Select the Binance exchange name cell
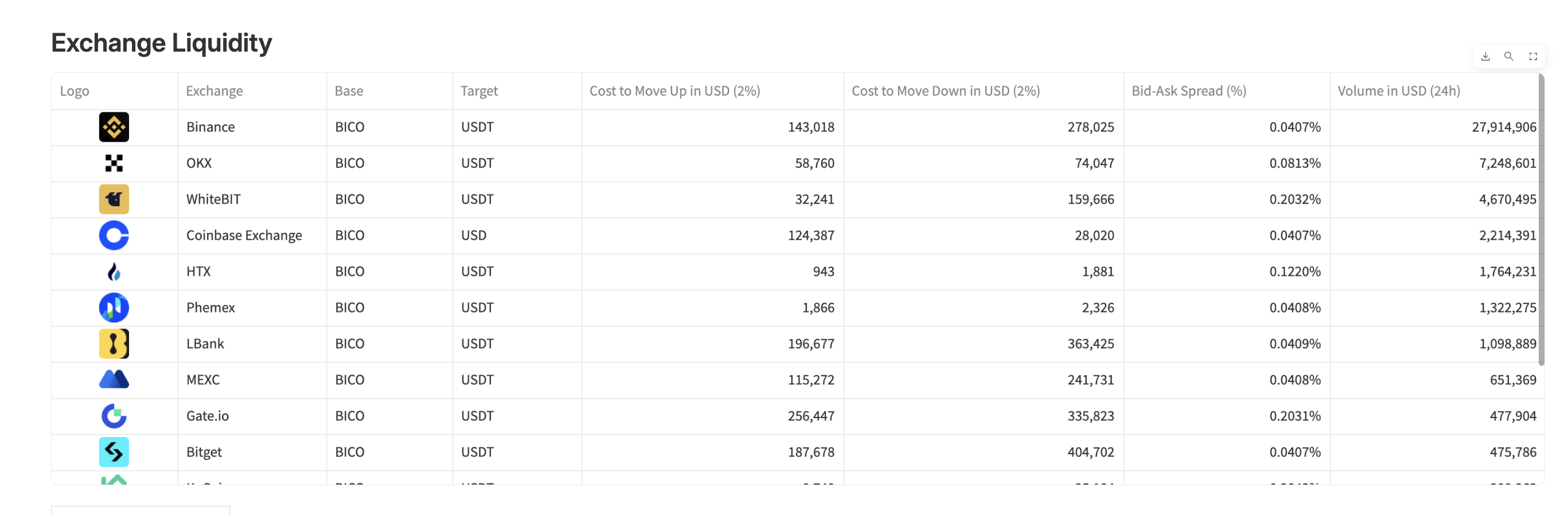The width and height of the screenshot is (1568, 515). [x=210, y=127]
